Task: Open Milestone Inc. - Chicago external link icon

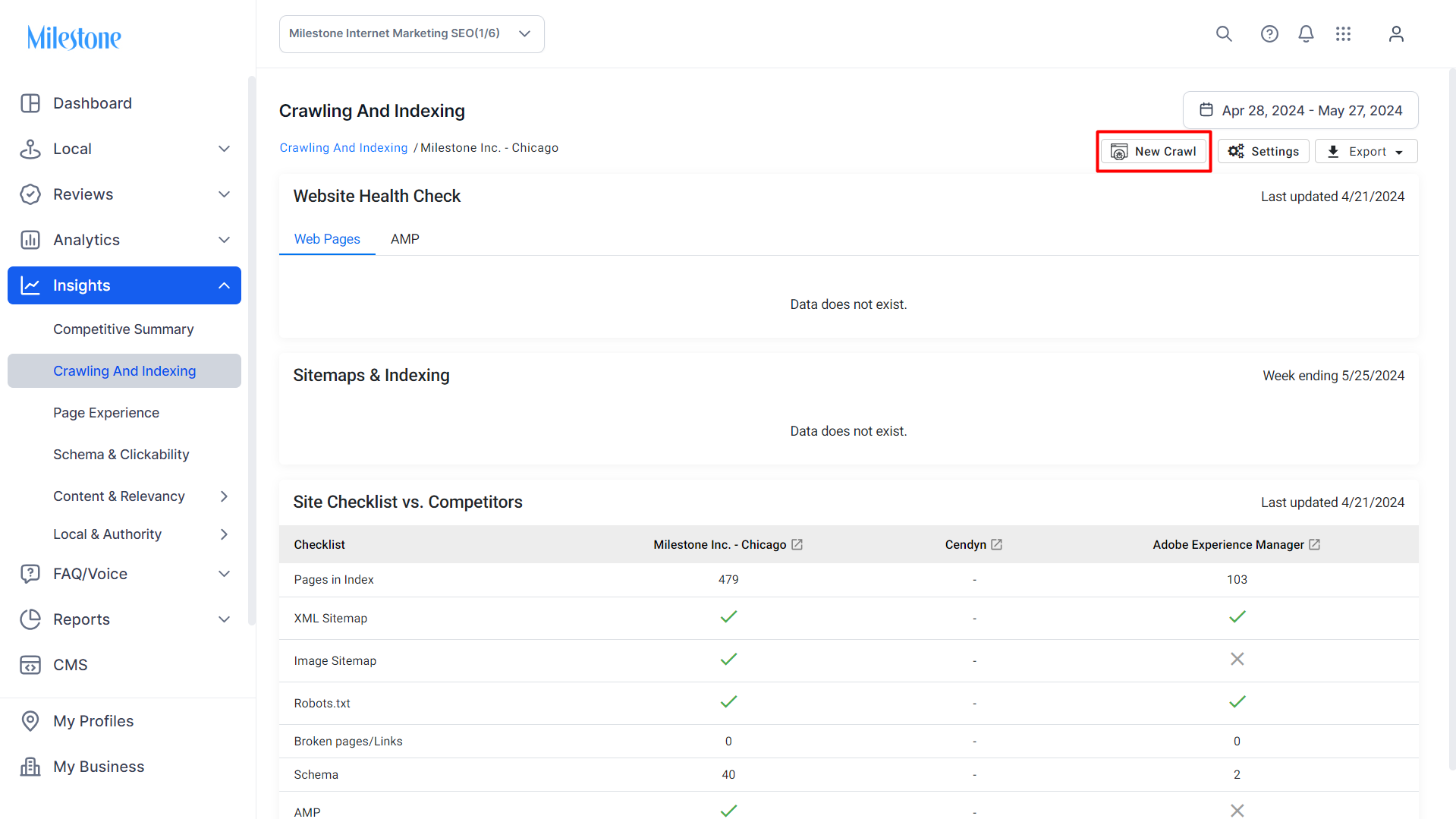Action: [x=797, y=544]
